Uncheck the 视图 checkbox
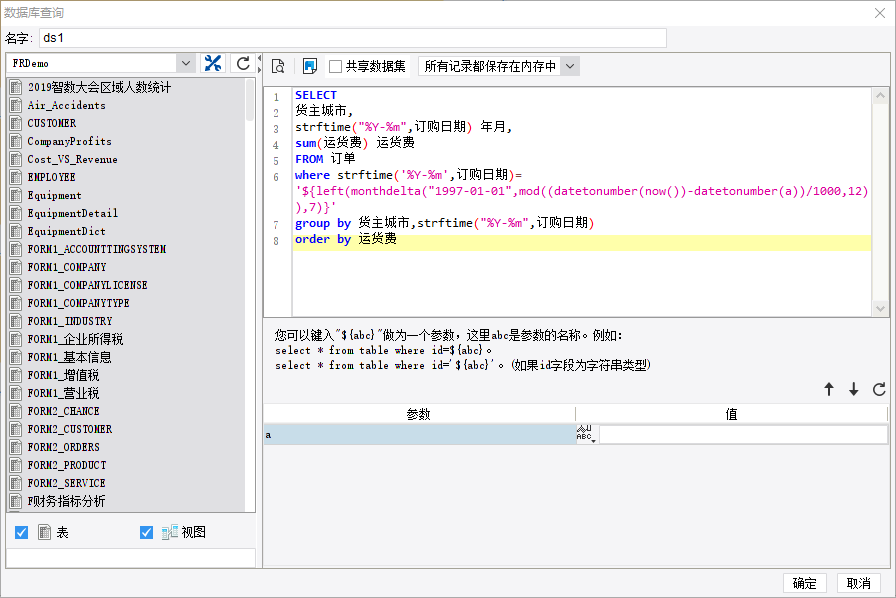Image resolution: width=896 pixels, height=598 pixels. (x=146, y=532)
